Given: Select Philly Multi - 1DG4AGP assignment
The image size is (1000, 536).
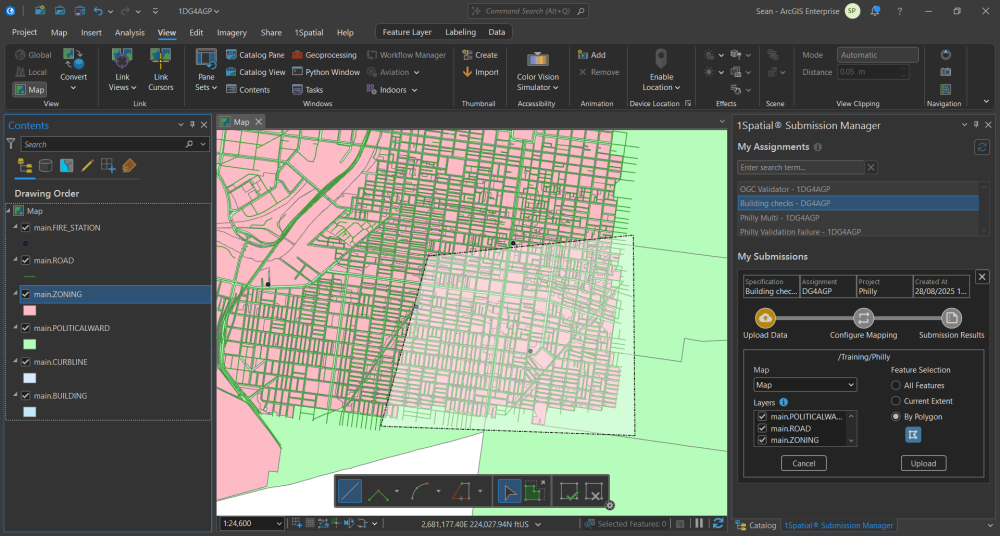Looking at the screenshot, I should point(858,218).
